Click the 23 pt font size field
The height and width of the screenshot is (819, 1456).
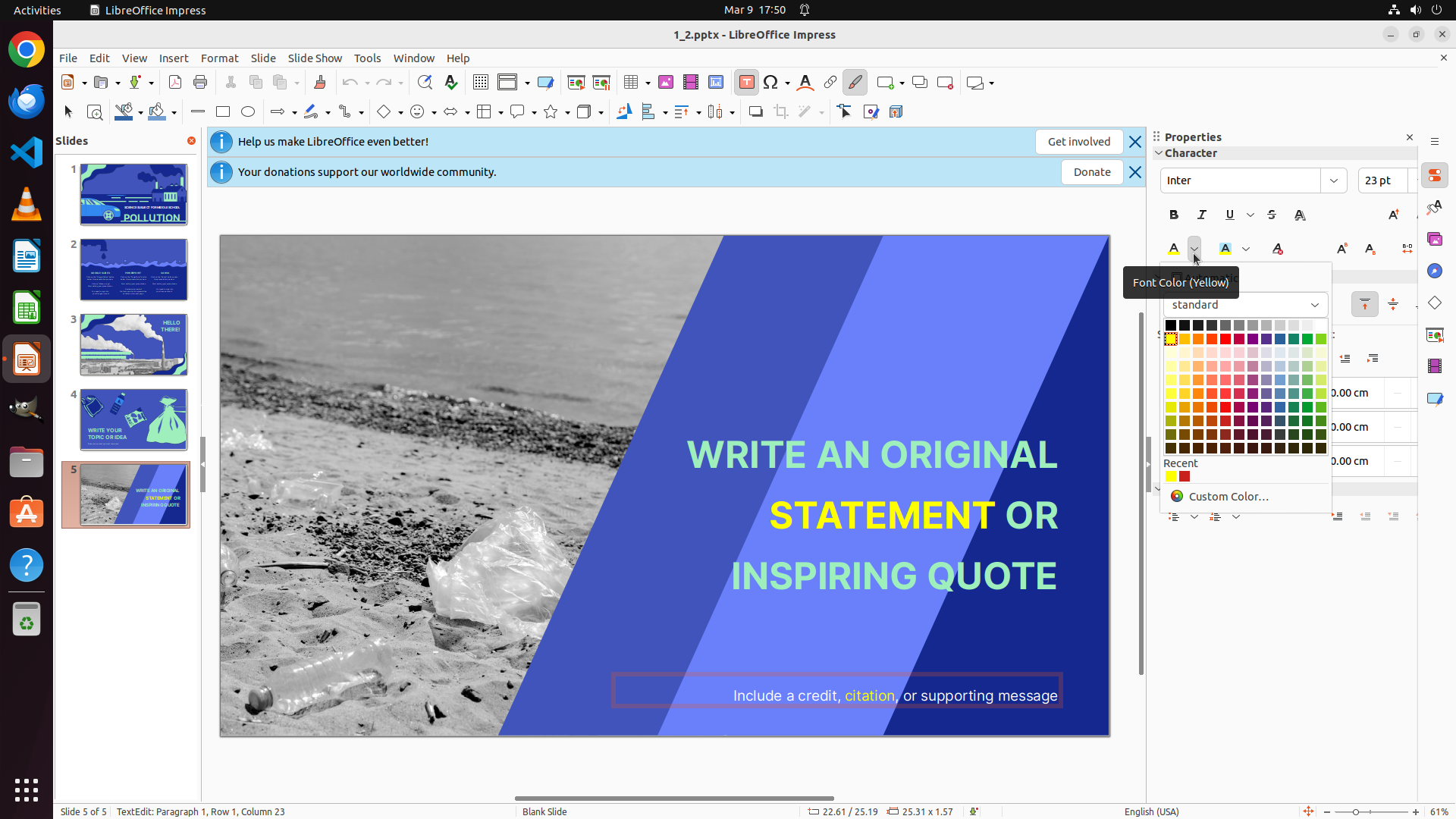point(1382,180)
